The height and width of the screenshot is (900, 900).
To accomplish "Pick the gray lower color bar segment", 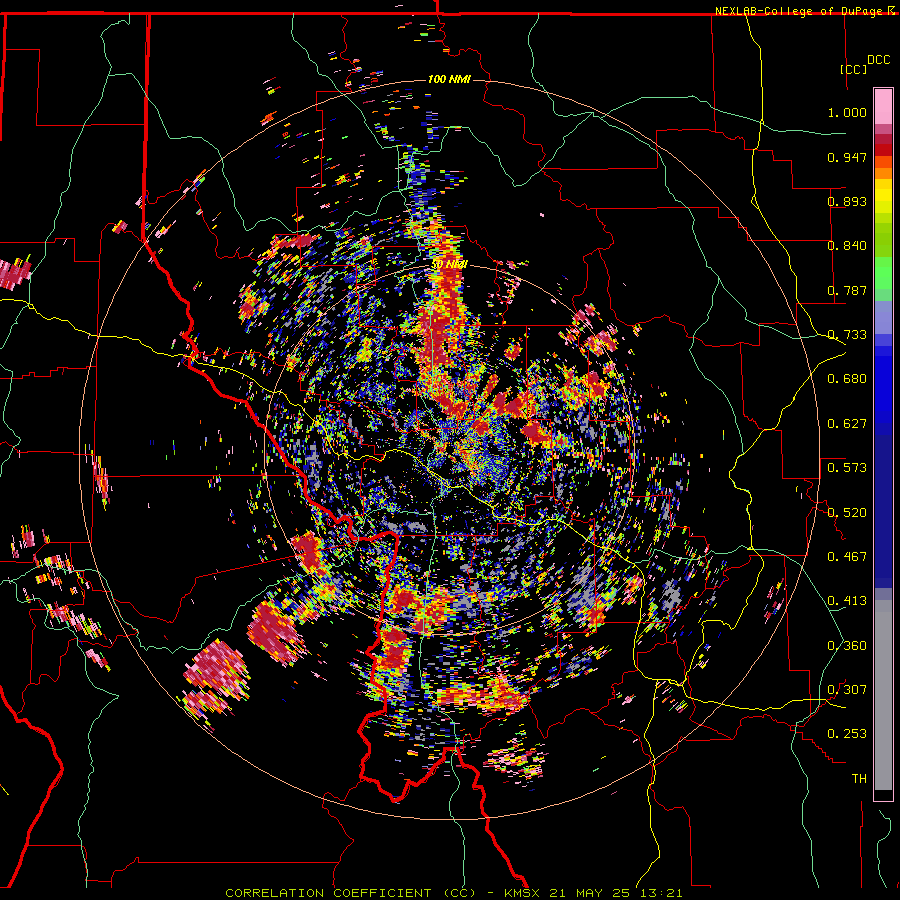I will pos(883,695).
